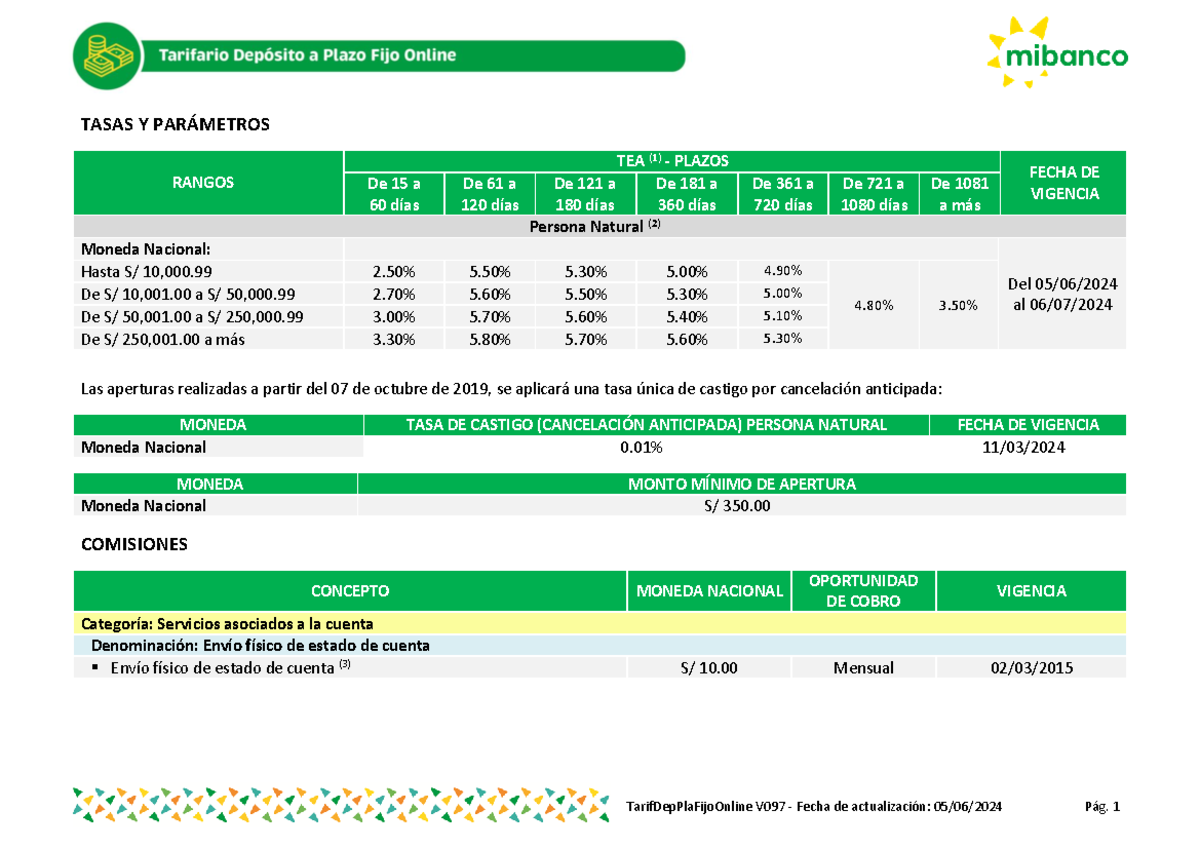Expand the De 15 a 60 días column
Viewport: 1200px width, 849px height.
394,193
